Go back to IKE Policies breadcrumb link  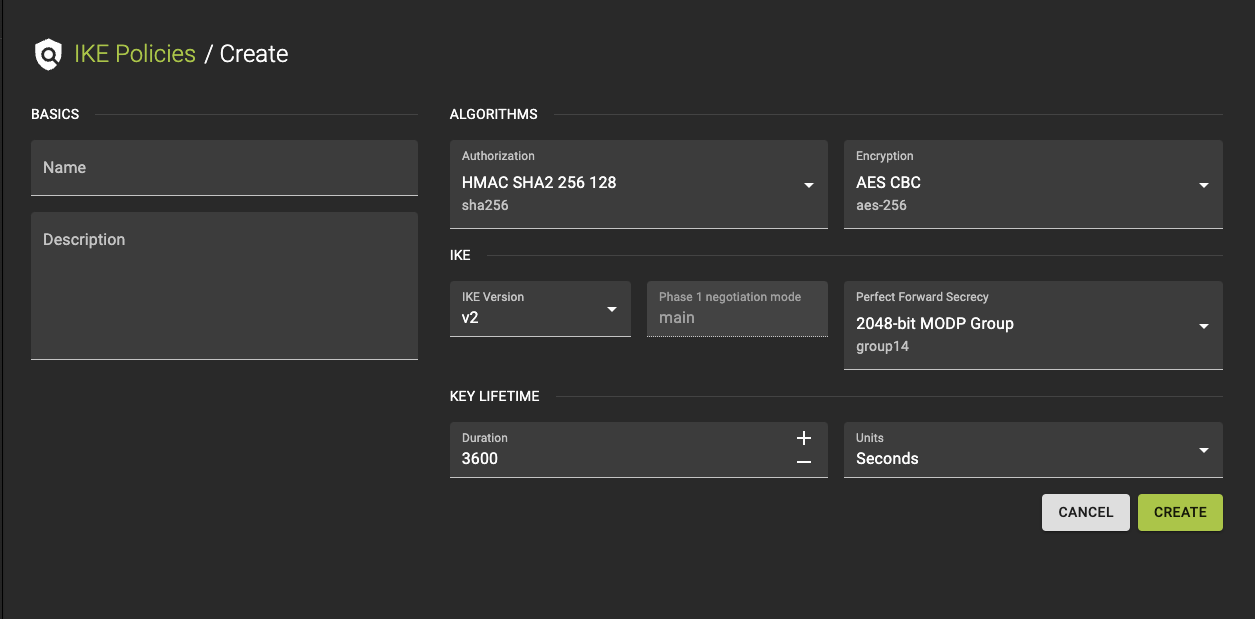click(x=135, y=54)
